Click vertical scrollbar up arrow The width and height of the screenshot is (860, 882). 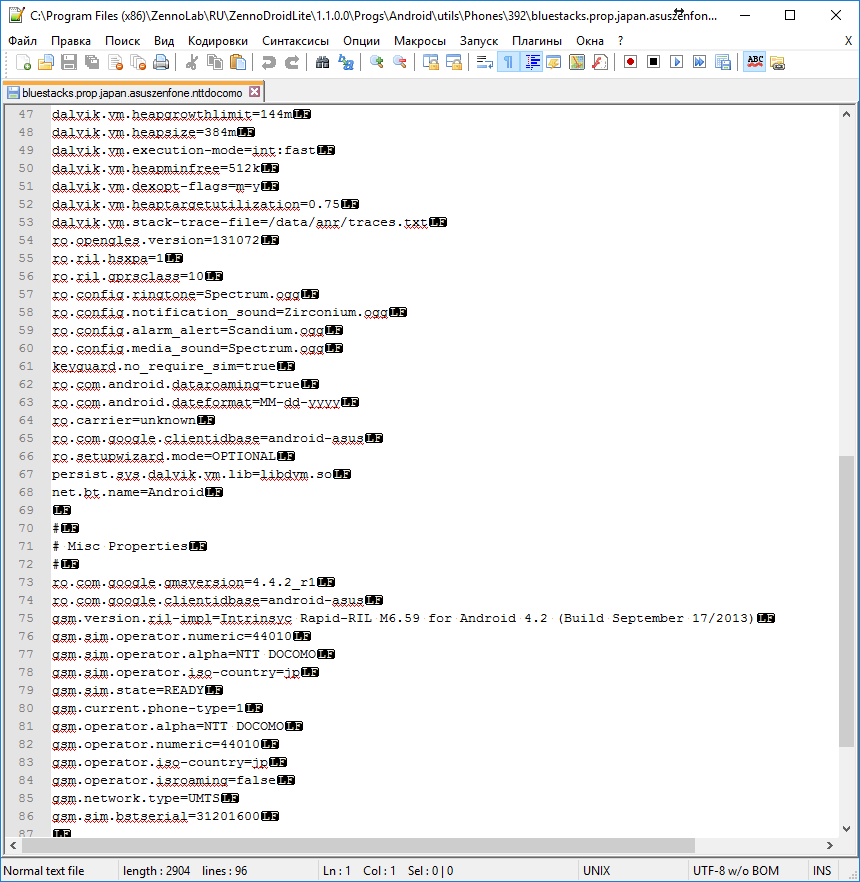(x=846, y=114)
